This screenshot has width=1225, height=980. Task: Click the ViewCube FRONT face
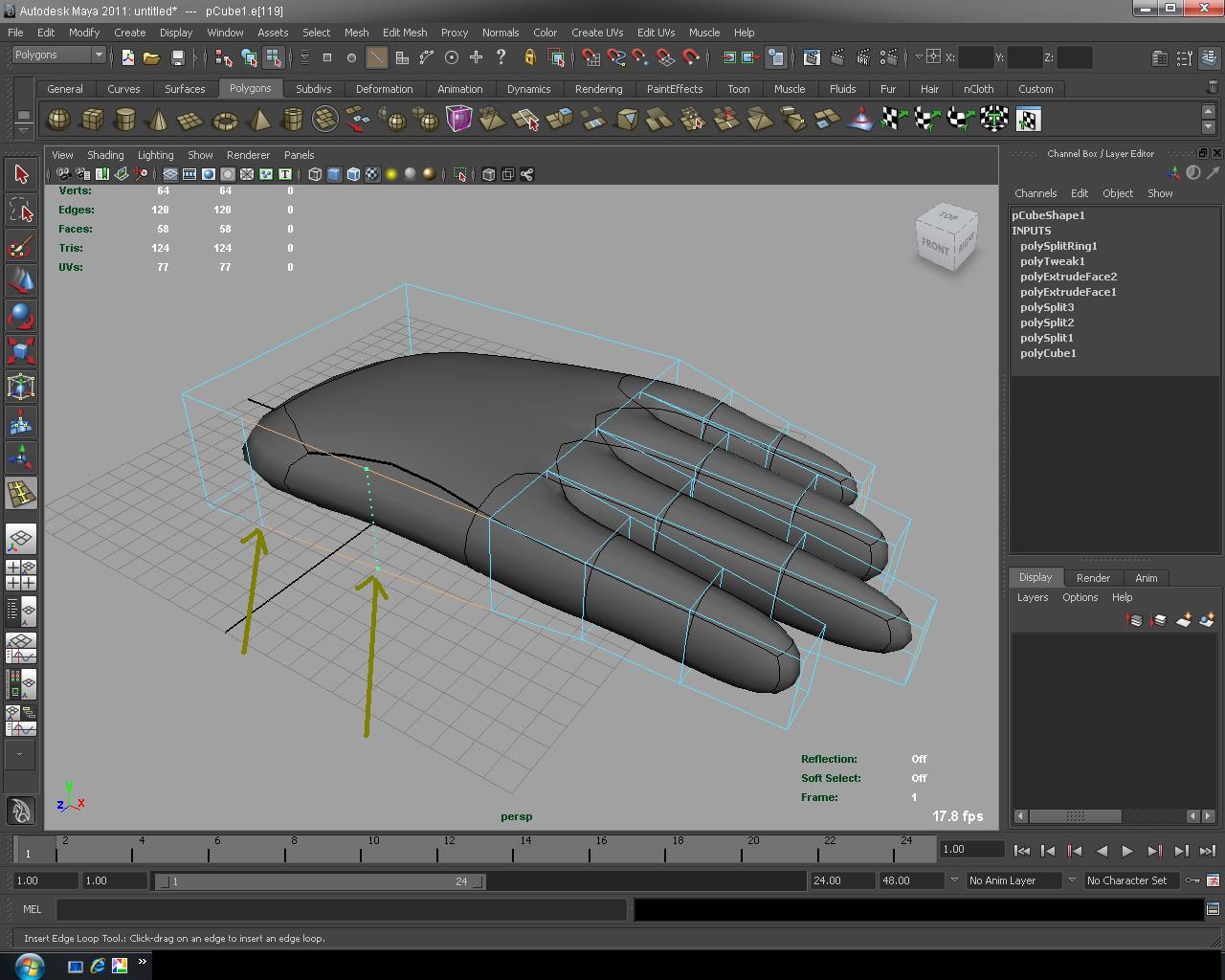935,247
